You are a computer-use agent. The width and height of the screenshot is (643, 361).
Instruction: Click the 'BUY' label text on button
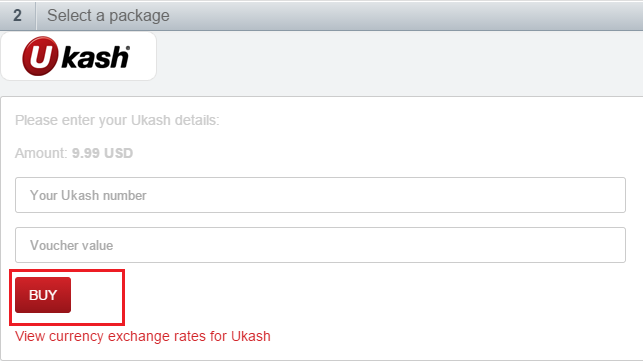coord(43,295)
